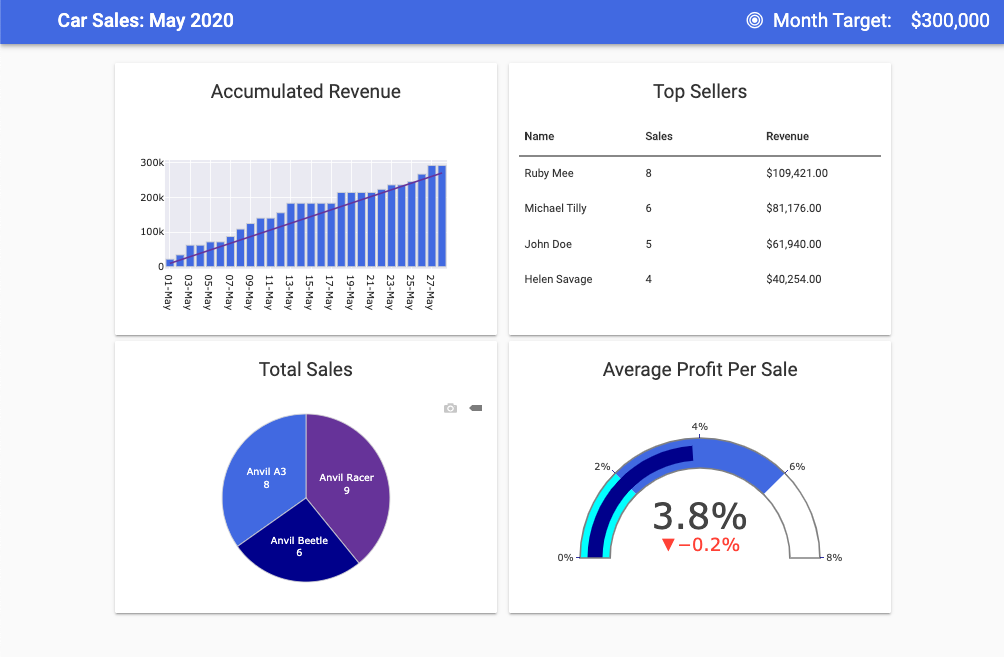This screenshot has height=657, width=1004.
Task: Click Helen Savage in the table
Action: tap(558, 279)
